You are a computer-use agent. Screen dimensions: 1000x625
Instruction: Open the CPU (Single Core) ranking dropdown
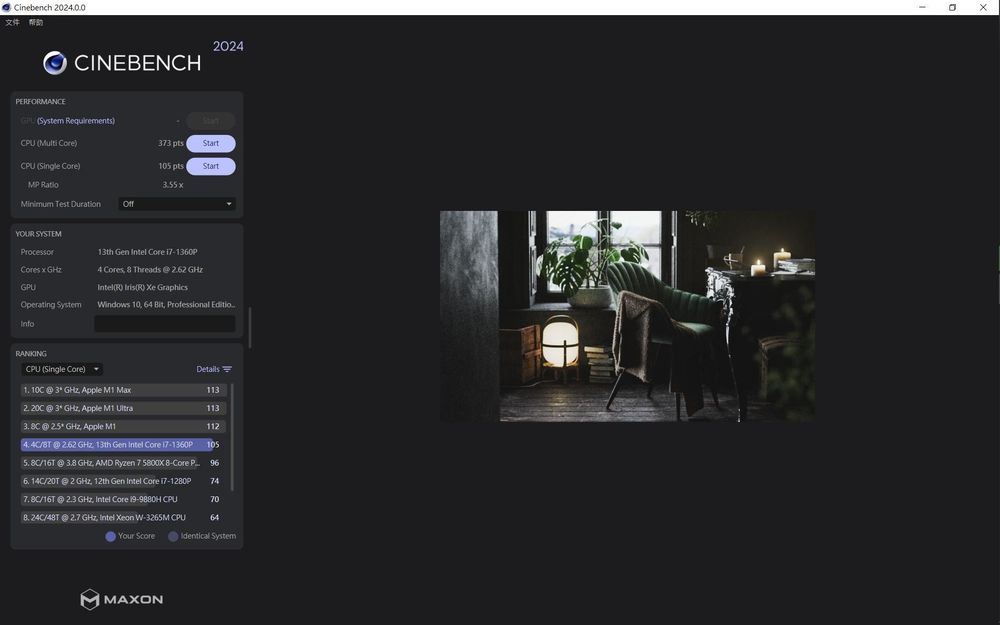point(60,368)
